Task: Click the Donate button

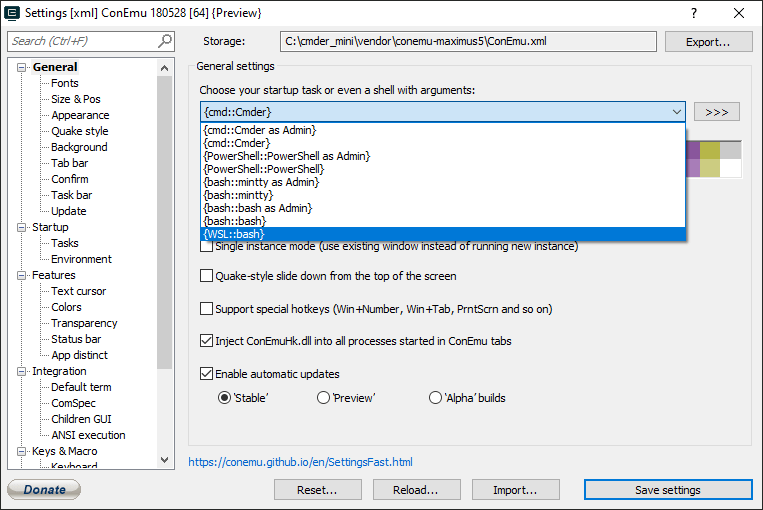Action: 44,490
